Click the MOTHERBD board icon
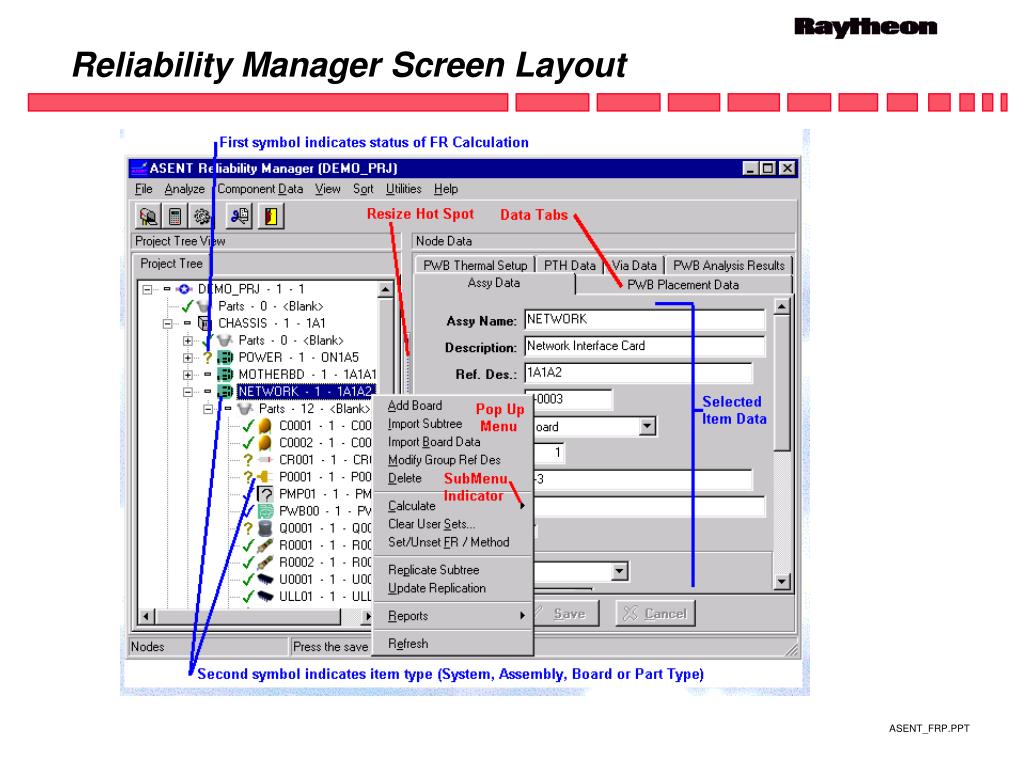The width and height of the screenshot is (1024, 768). click(x=225, y=374)
